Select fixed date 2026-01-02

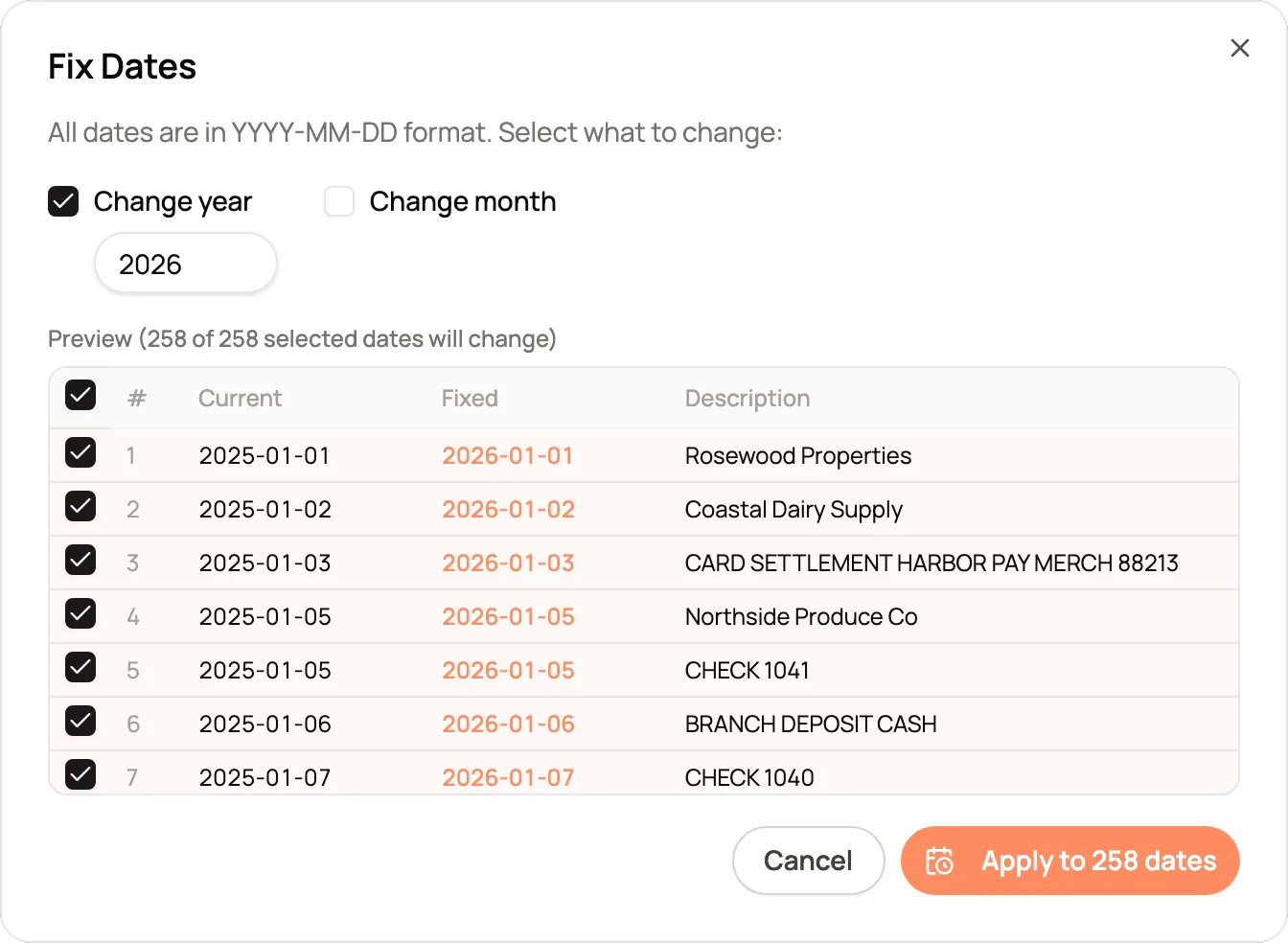[508, 510]
